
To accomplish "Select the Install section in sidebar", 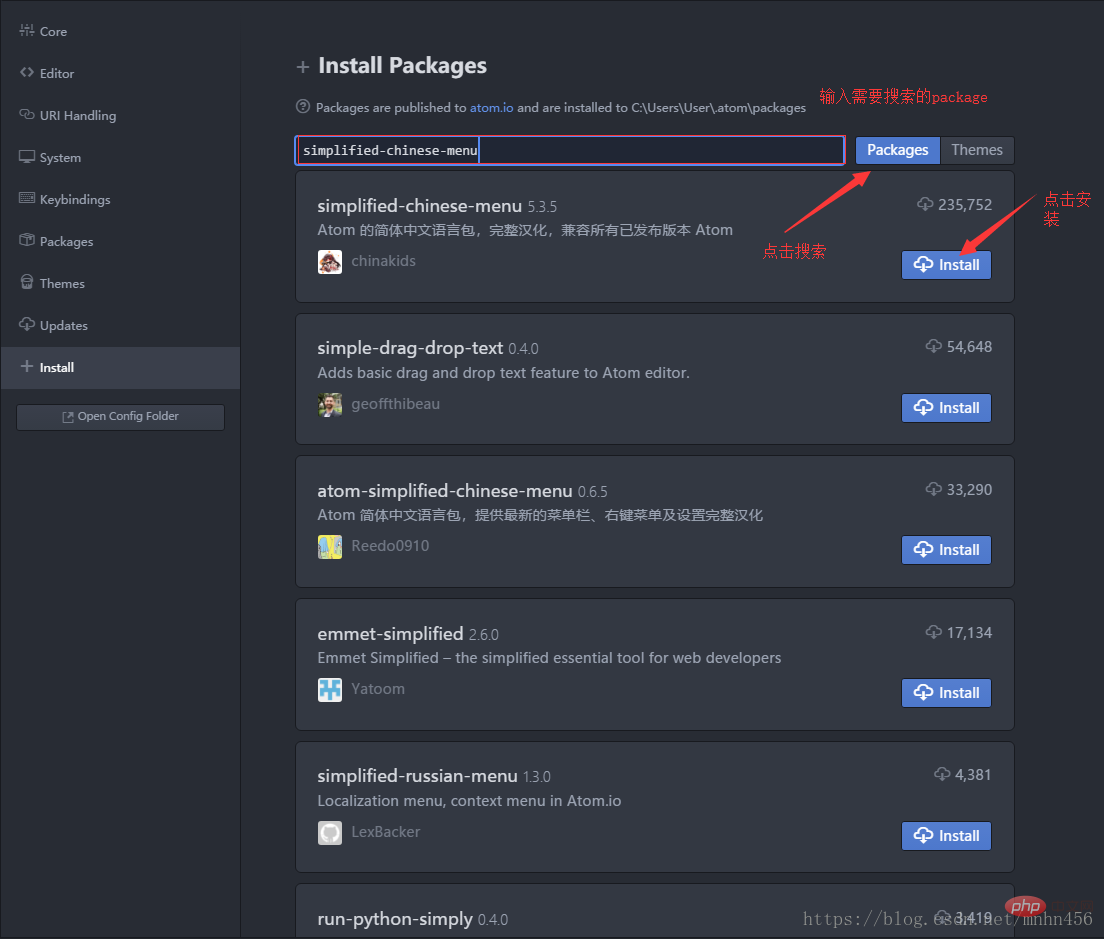I will coord(120,367).
